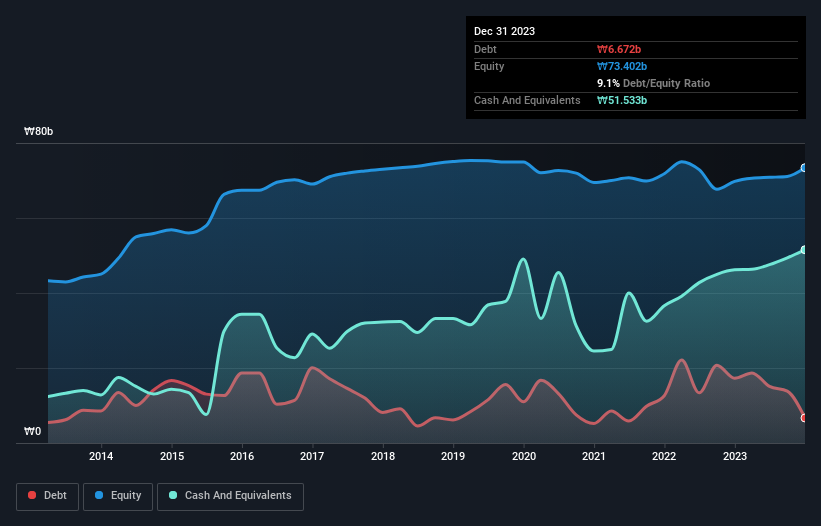Click Cash And Equivalents label in tooltip

[527, 100]
